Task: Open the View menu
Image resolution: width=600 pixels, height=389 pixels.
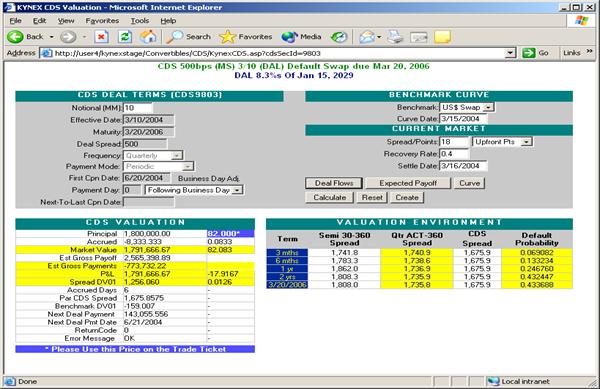Action: click(66, 21)
